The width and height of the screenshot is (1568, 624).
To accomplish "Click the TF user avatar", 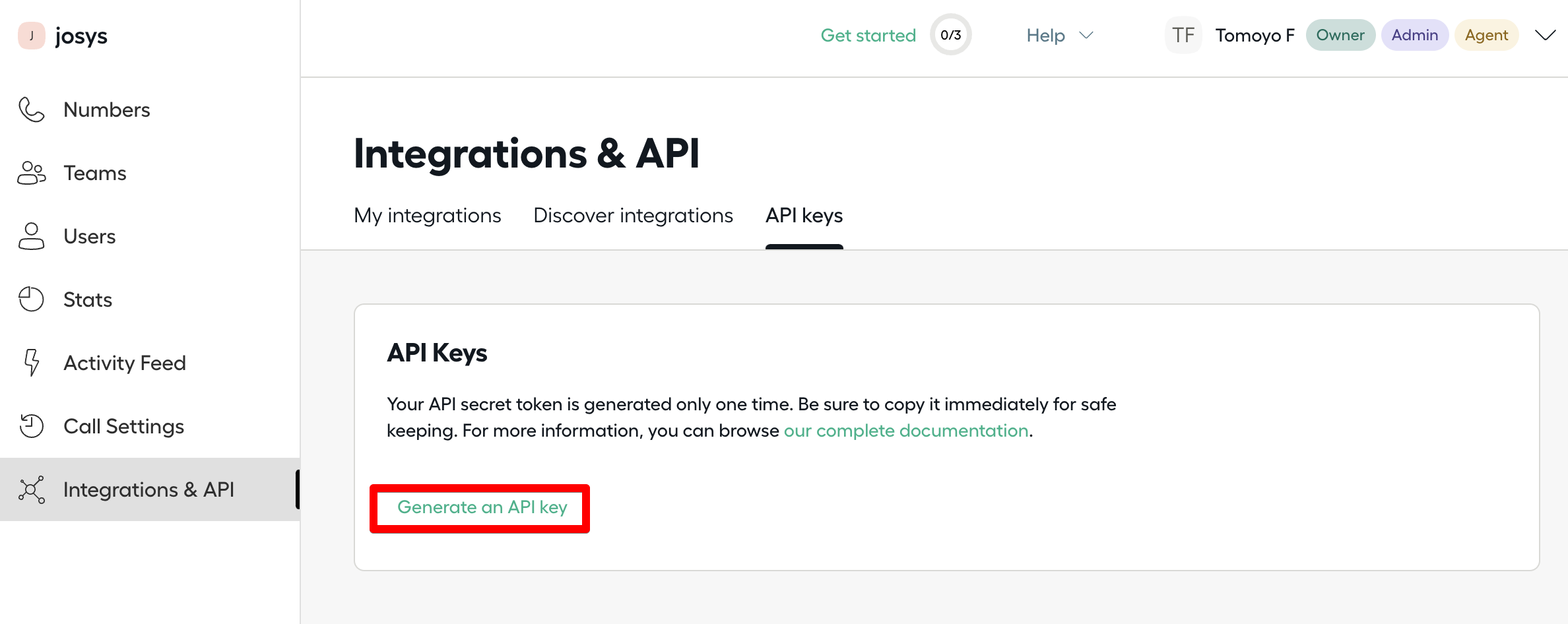I will point(1183,35).
